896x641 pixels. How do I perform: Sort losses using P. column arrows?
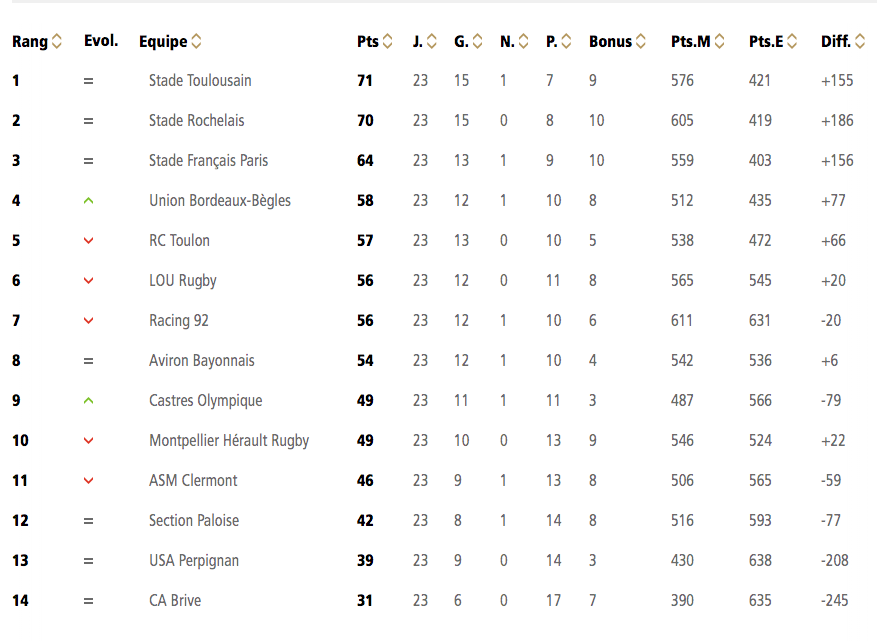pos(566,41)
